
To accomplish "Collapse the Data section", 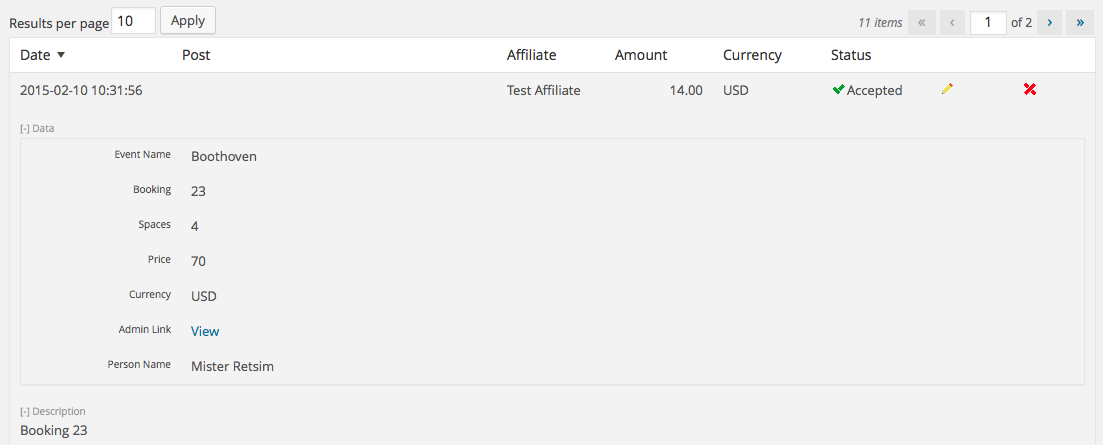I will 37,129.
